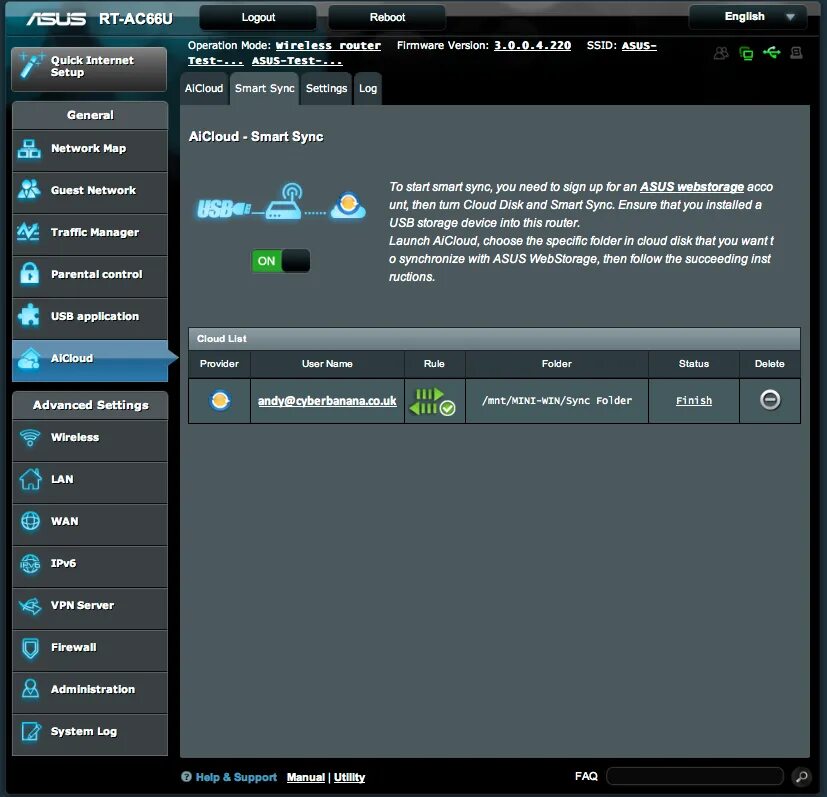The image size is (827, 797).
Task: Click the Traffic Manager graph icon
Action: tap(28, 232)
